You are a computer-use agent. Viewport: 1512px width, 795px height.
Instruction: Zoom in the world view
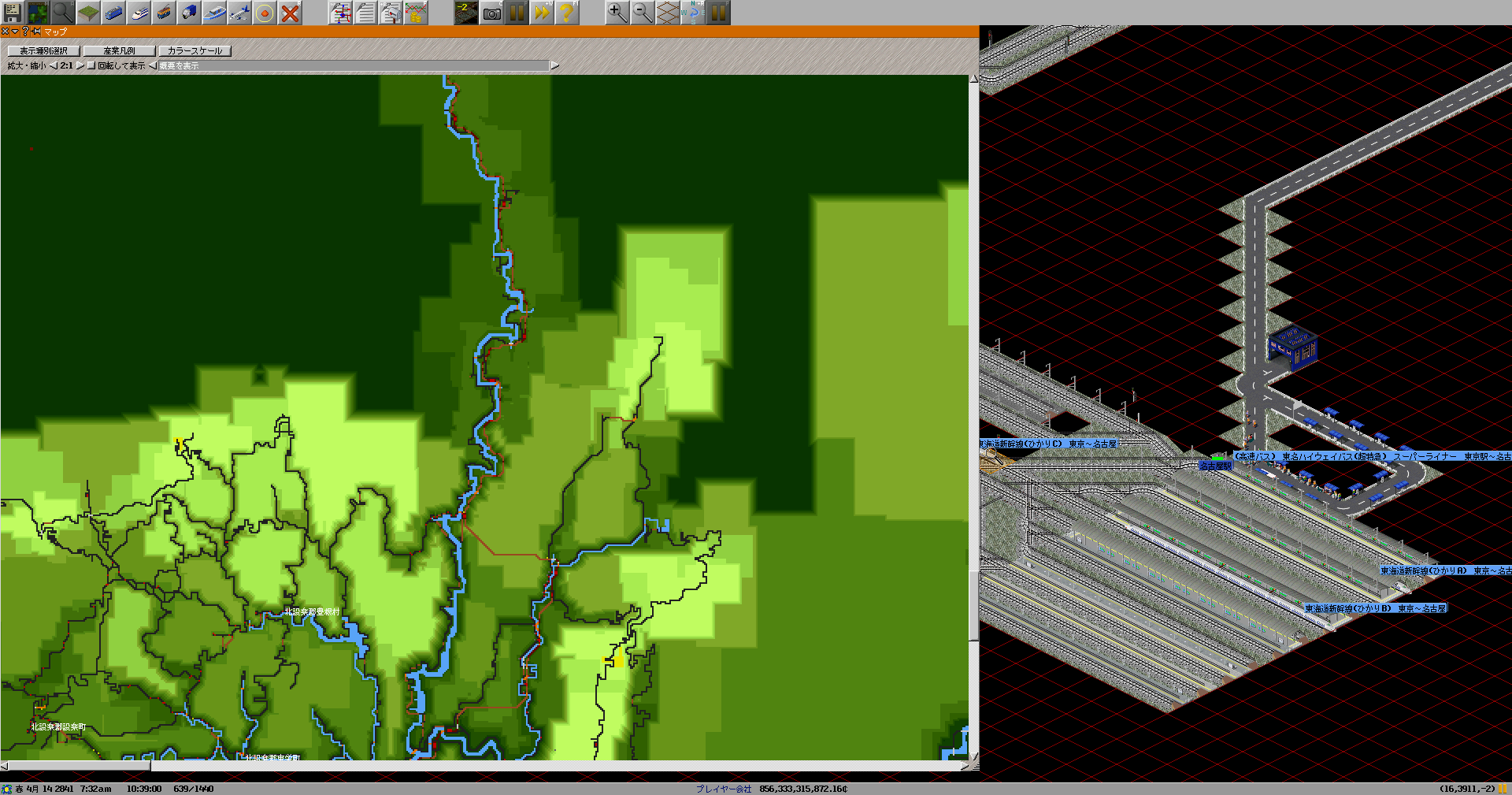pos(617,13)
